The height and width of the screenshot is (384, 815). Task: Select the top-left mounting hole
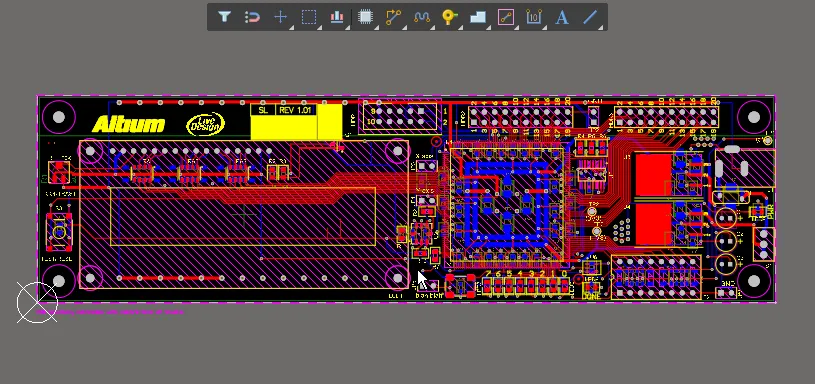click(59, 117)
